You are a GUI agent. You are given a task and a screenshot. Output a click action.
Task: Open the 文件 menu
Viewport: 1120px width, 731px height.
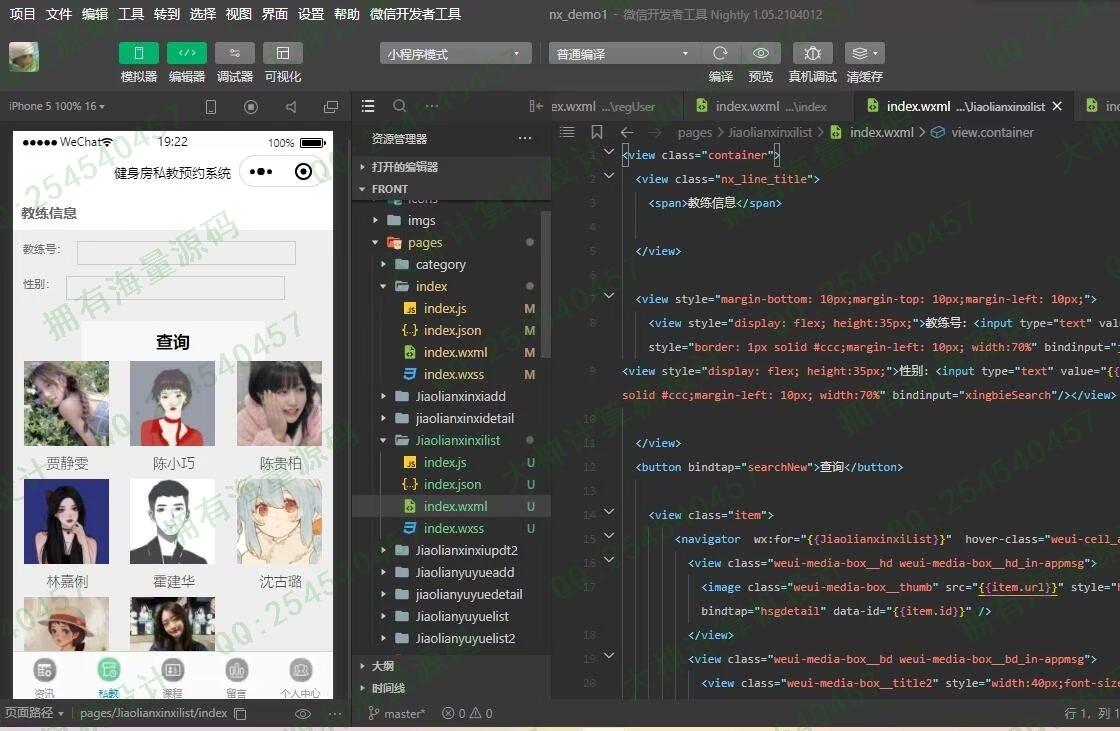pos(59,14)
